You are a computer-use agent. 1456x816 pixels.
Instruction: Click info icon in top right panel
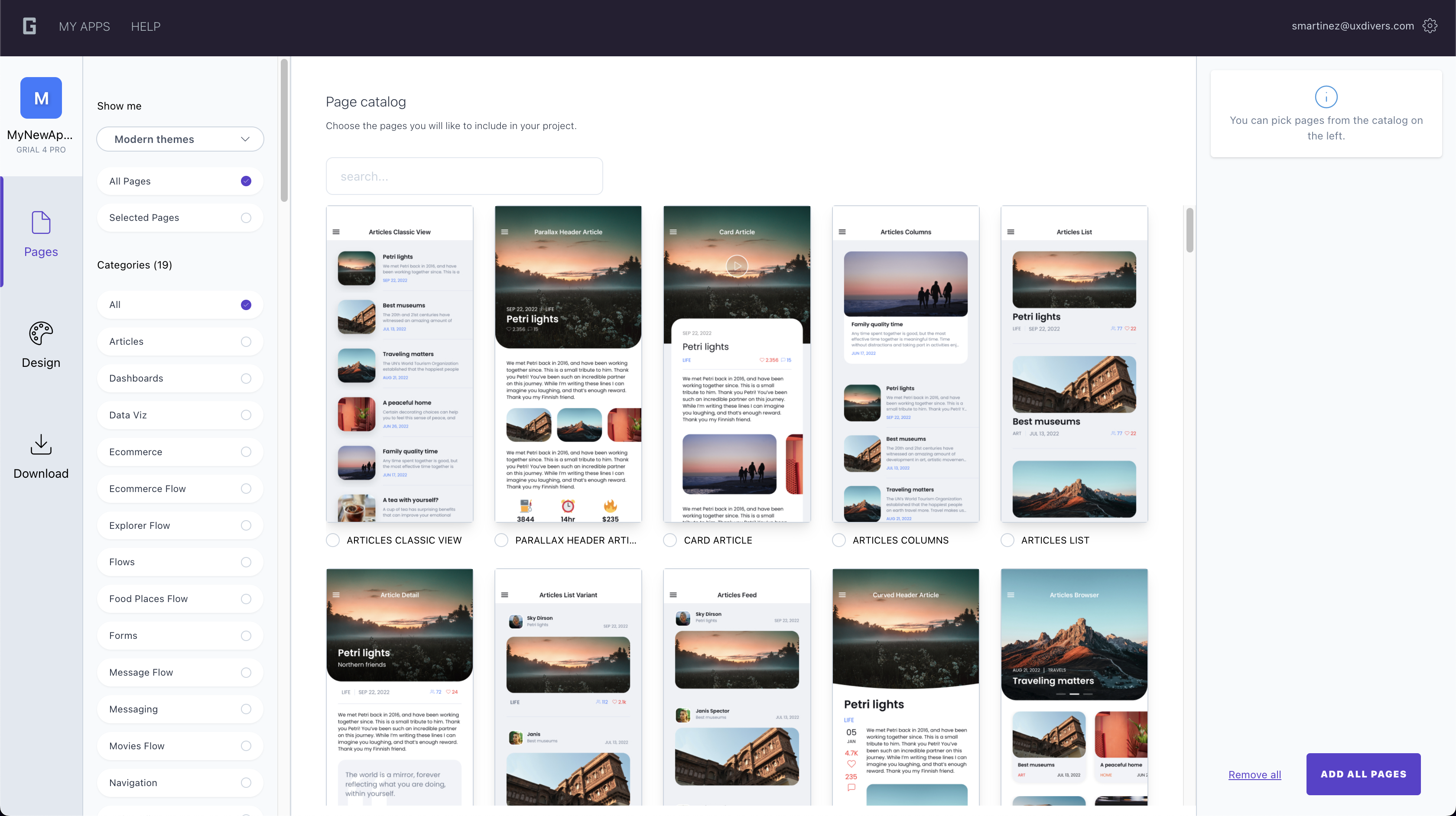(1326, 96)
